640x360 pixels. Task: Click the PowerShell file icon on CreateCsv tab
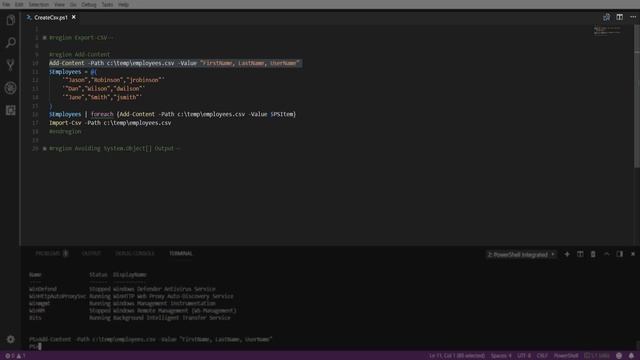pyautogui.click(x=29, y=18)
